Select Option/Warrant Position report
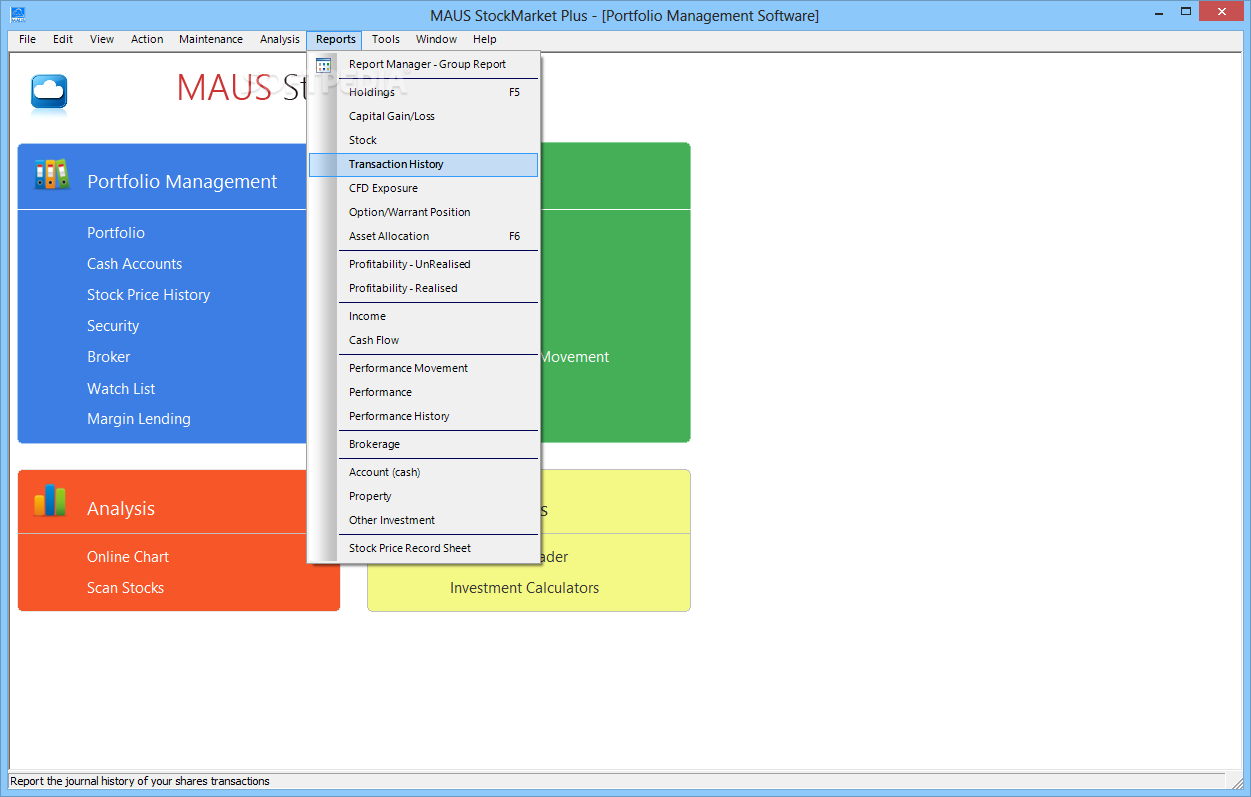Screen dimensions: 1251x797 click(x=423, y=212)
